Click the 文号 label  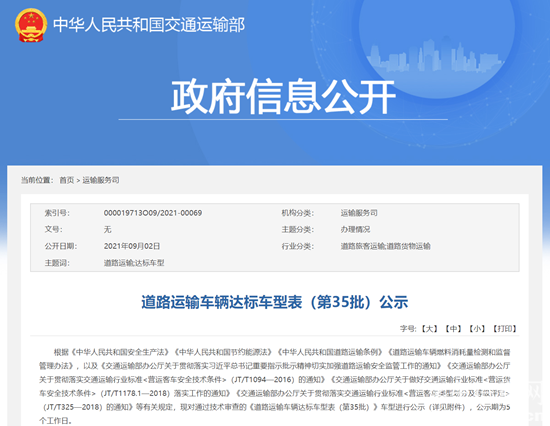point(54,229)
